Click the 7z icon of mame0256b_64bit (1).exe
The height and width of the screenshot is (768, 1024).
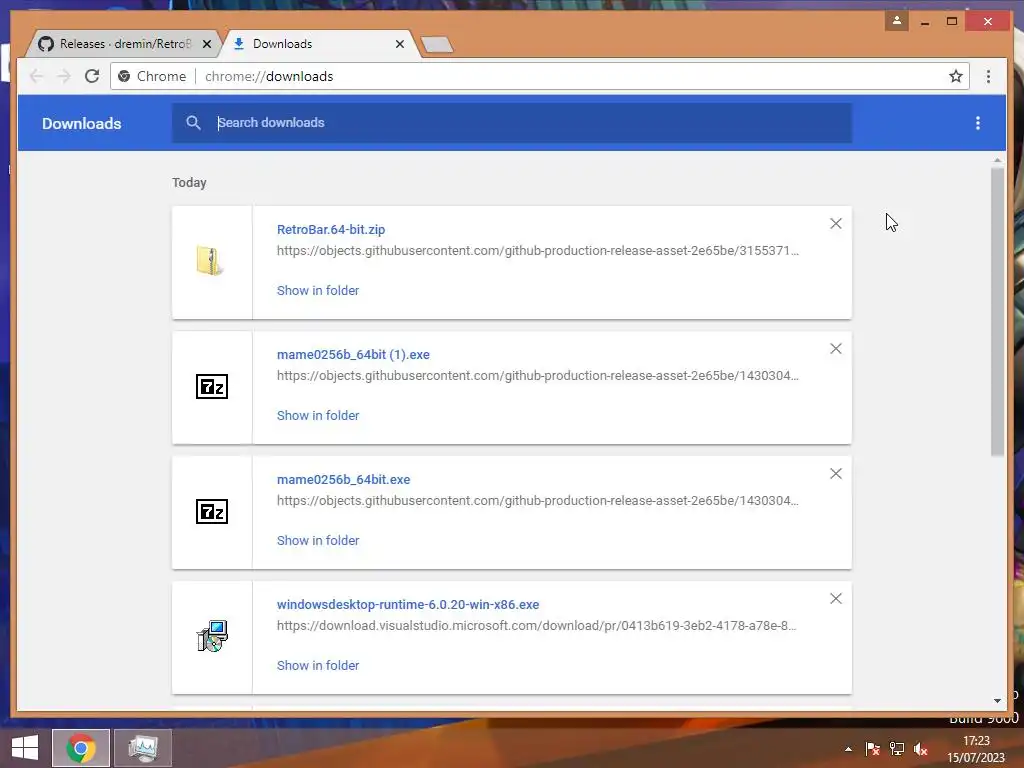tap(212, 387)
